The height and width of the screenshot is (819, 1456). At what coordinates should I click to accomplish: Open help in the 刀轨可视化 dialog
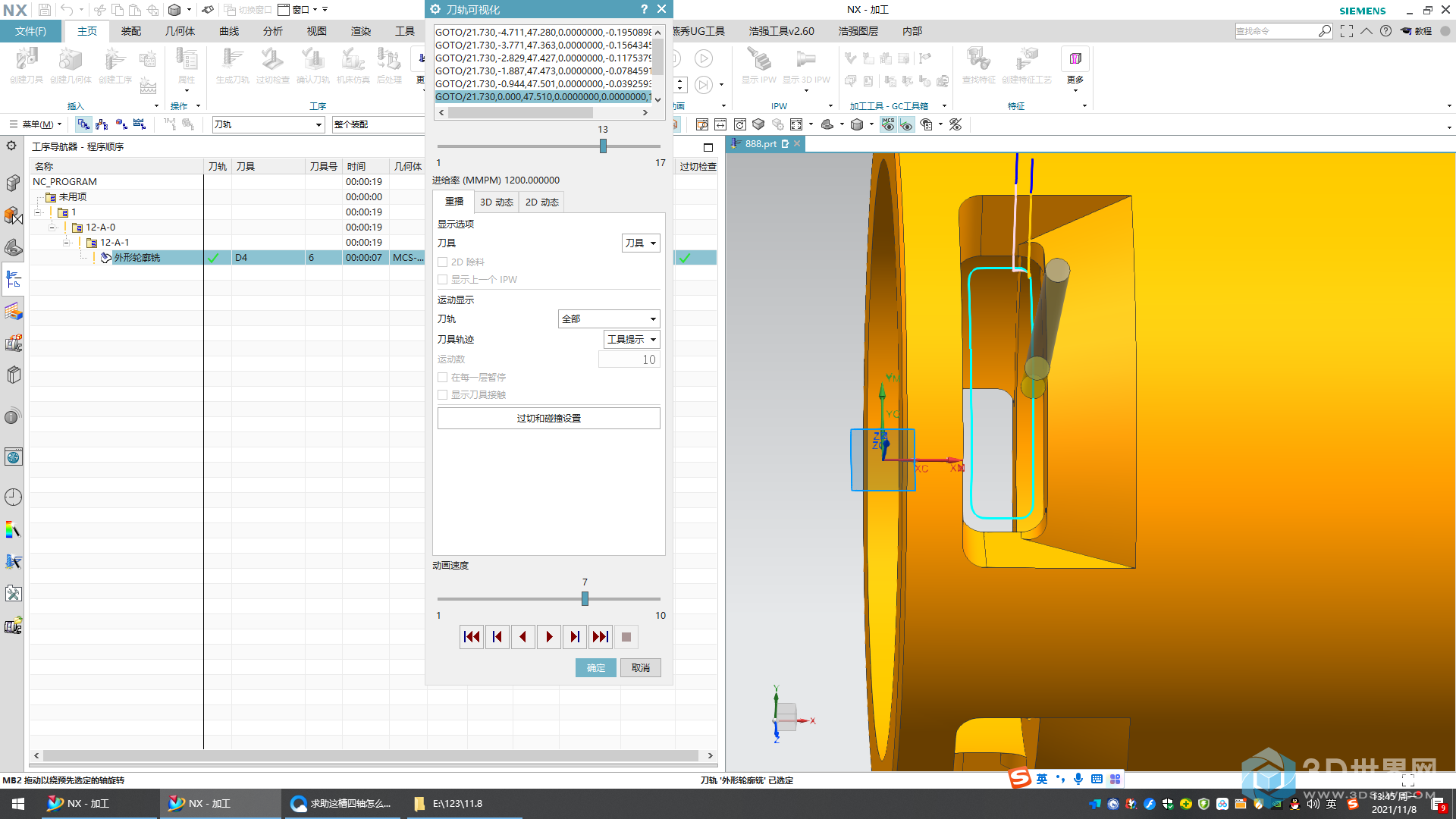point(644,9)
